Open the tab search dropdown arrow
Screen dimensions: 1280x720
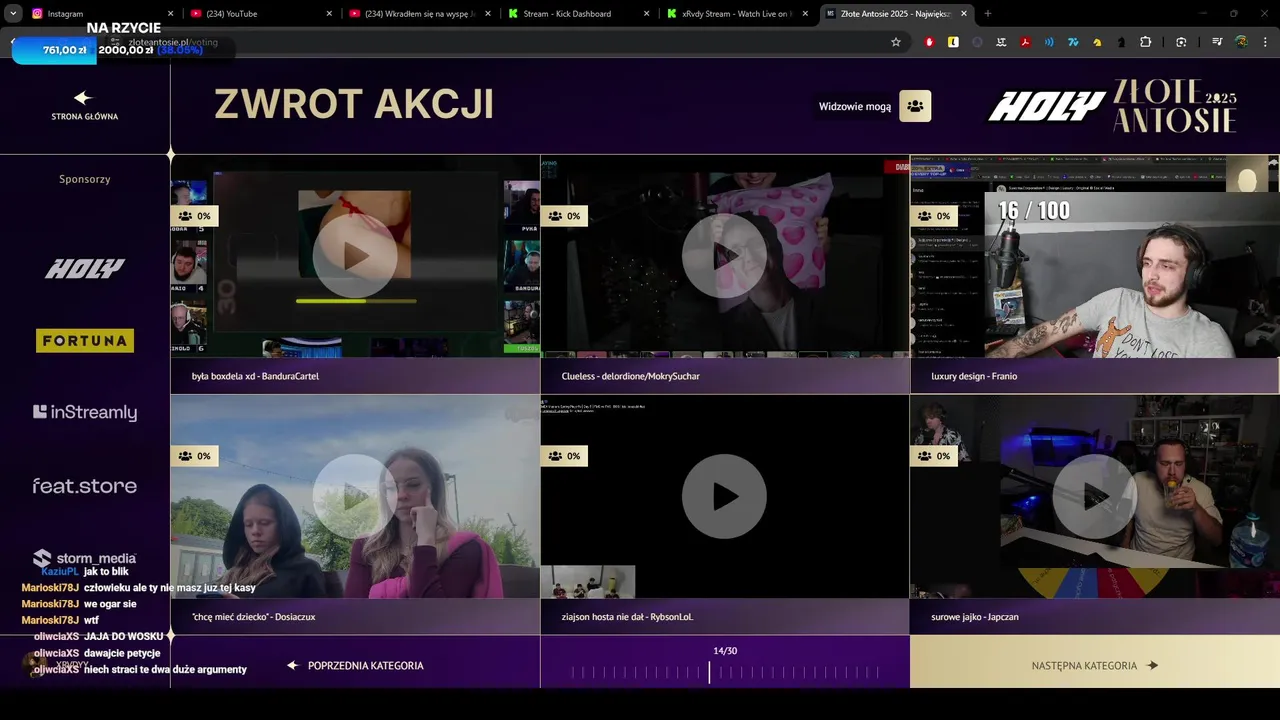point(13,14)
